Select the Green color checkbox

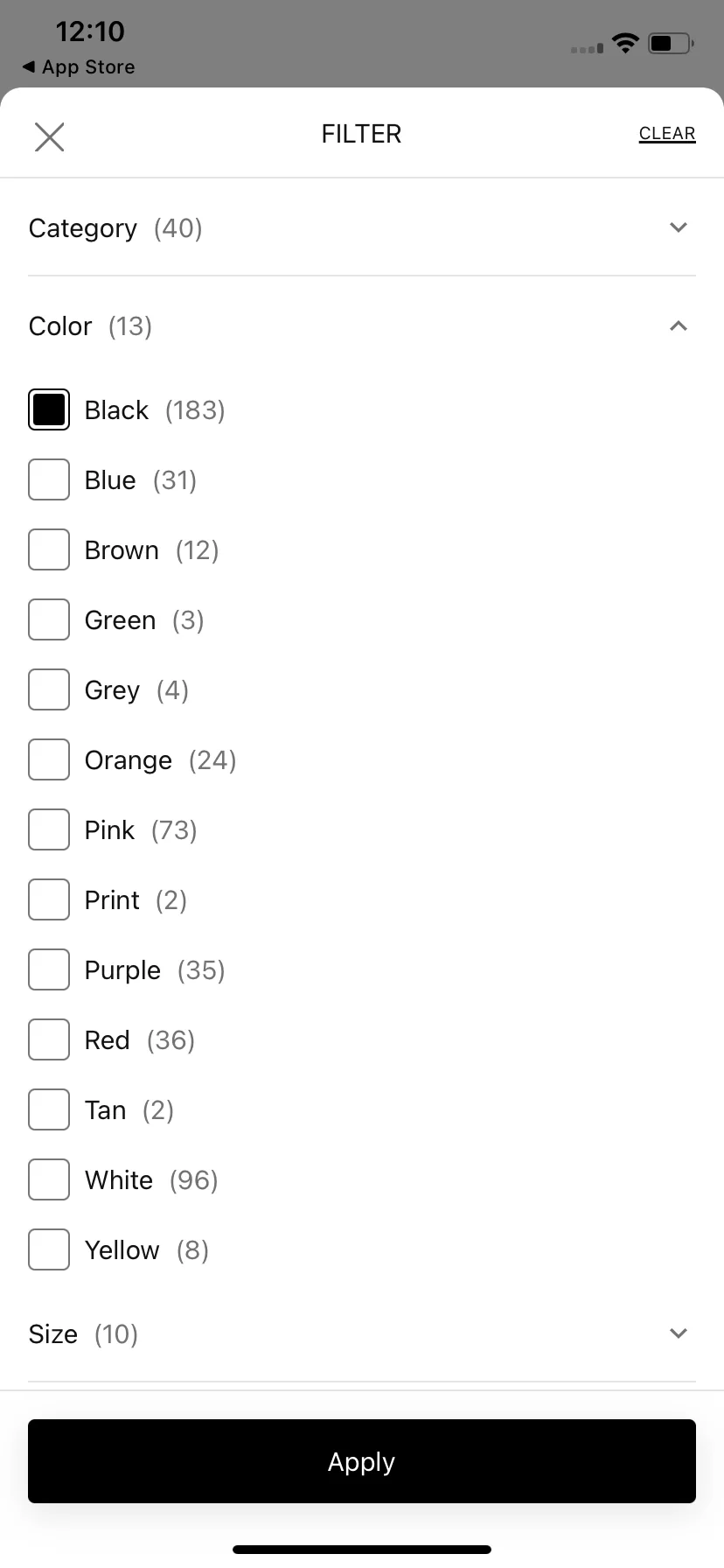pos(49,619)
